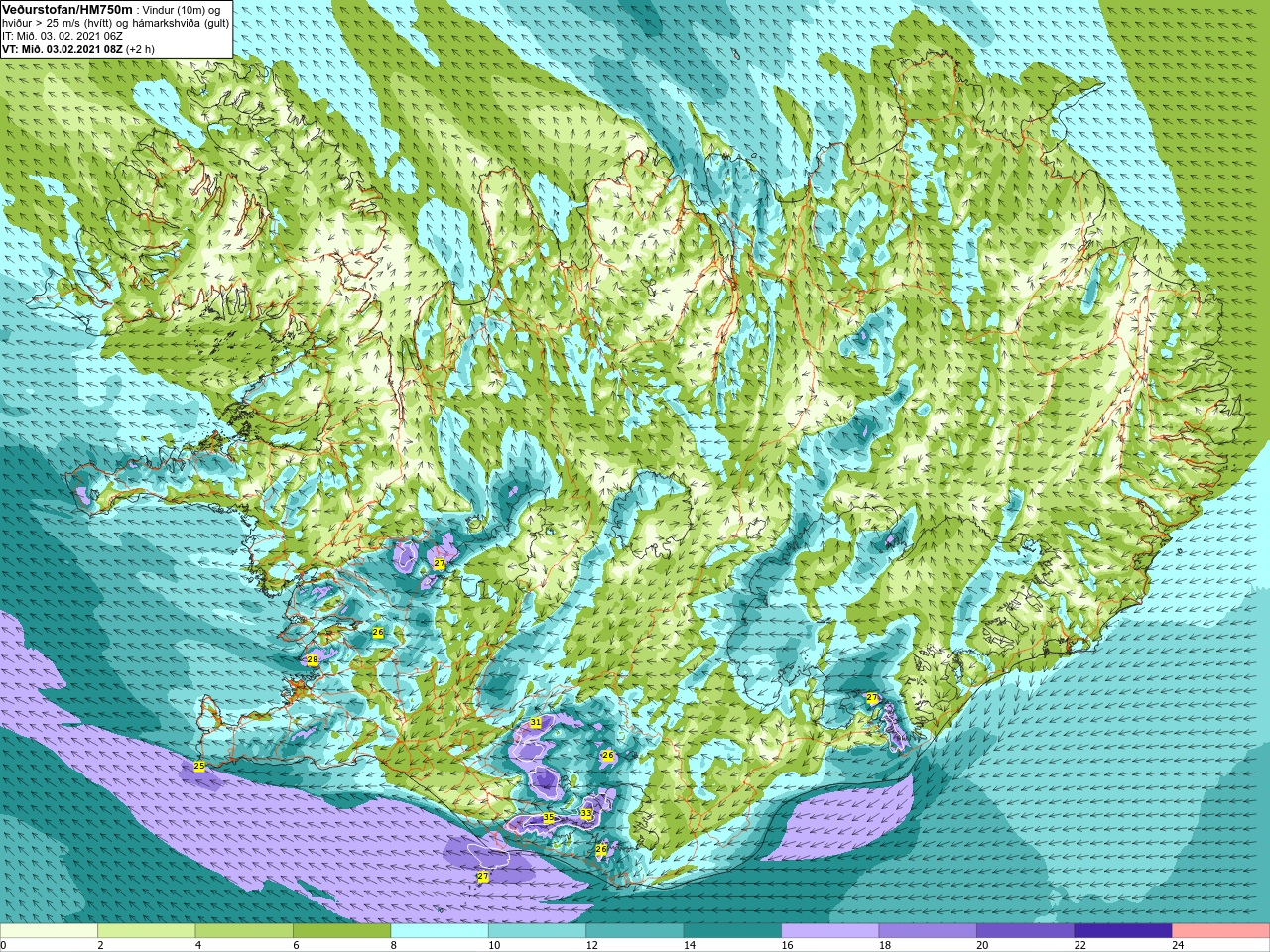This screenshot has width=1270, height=952.
Task: Click the 'IT: Mið. 03. 02. 2021 06Z' line
Action: (x=63, y=36)
